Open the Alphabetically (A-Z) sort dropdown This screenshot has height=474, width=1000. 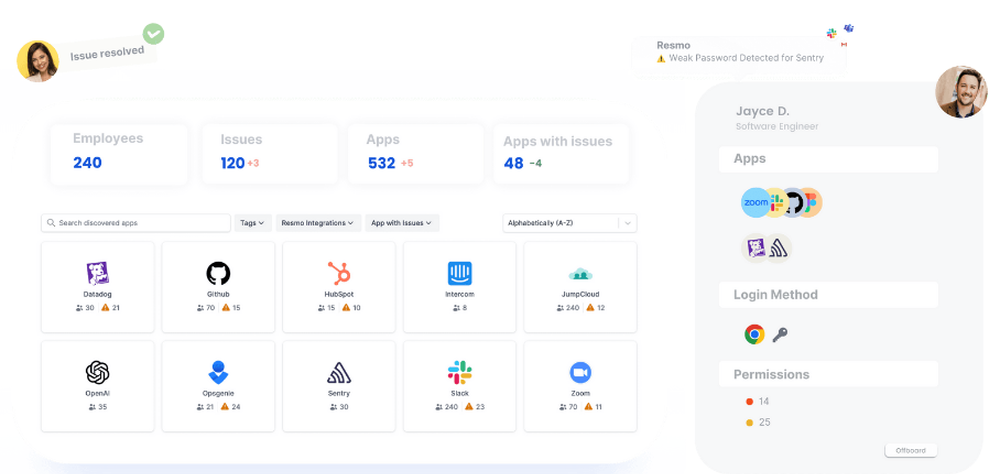pyautogui.click(x=570, y=223)
